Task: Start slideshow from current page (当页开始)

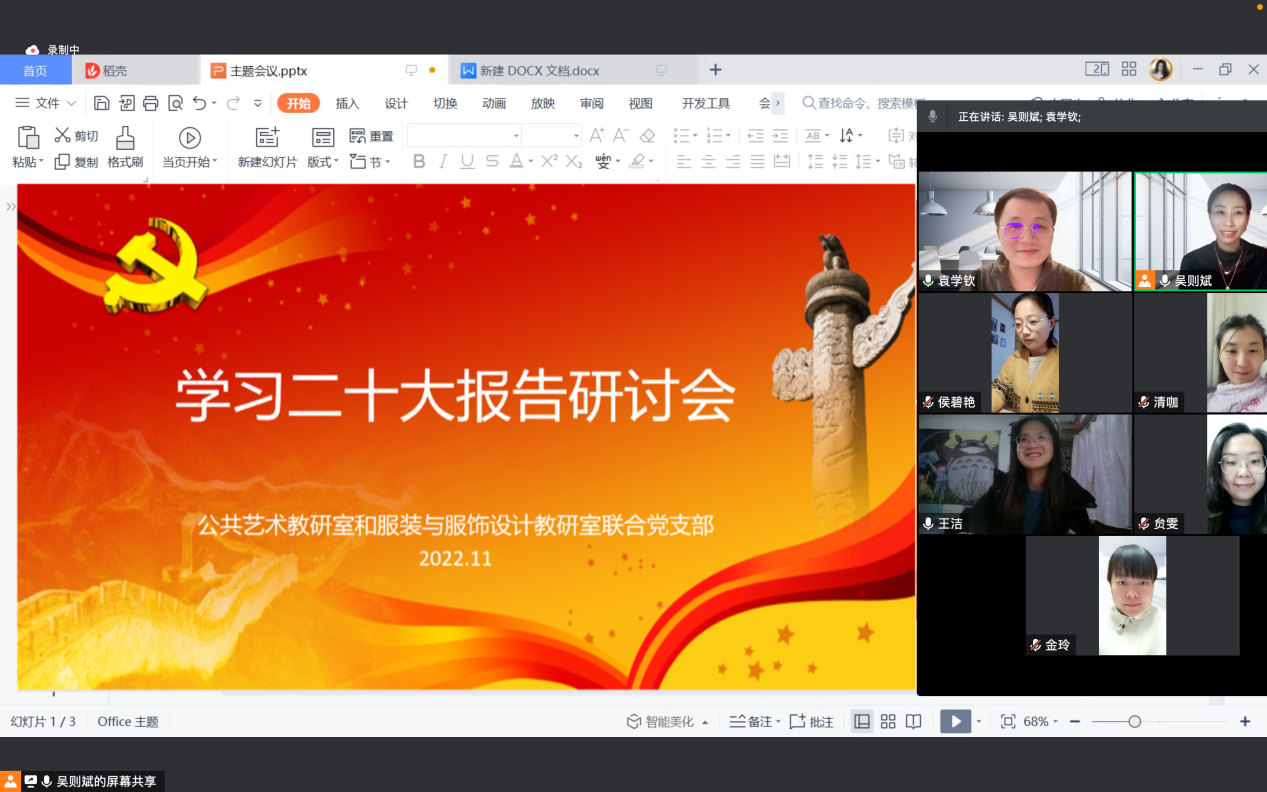Action: click(189, 148)
